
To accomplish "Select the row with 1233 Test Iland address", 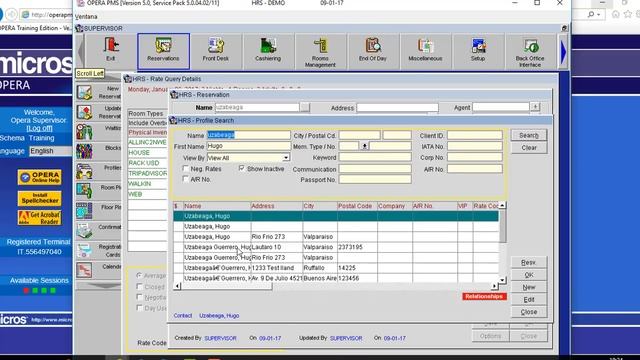I will pyautogui.click(x=336, y=268).
